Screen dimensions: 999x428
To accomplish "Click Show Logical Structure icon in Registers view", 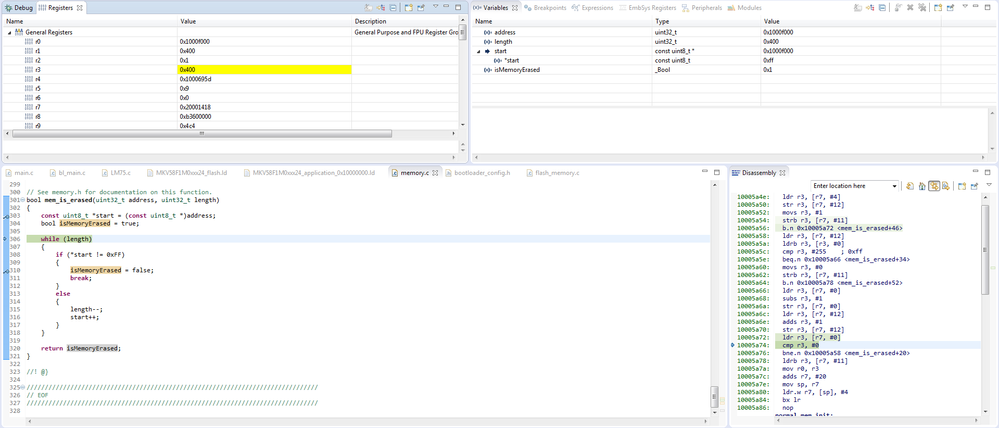I will click(x=380, y=8).
